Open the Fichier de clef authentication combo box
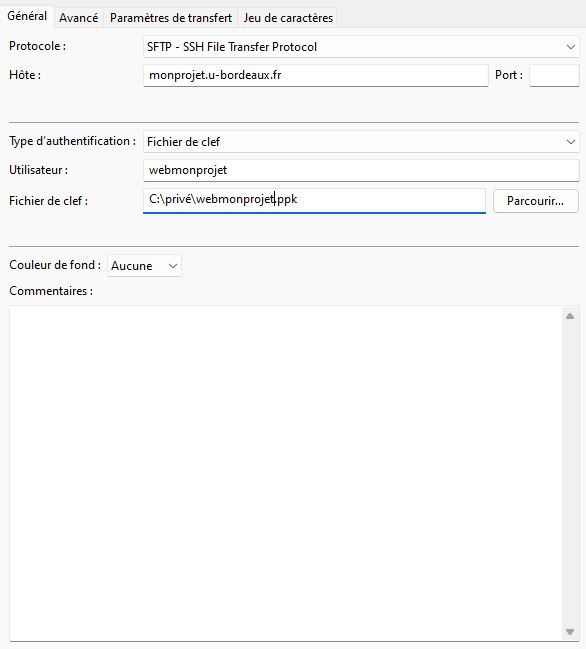The image size is (586, 649). tap(361, 142)
